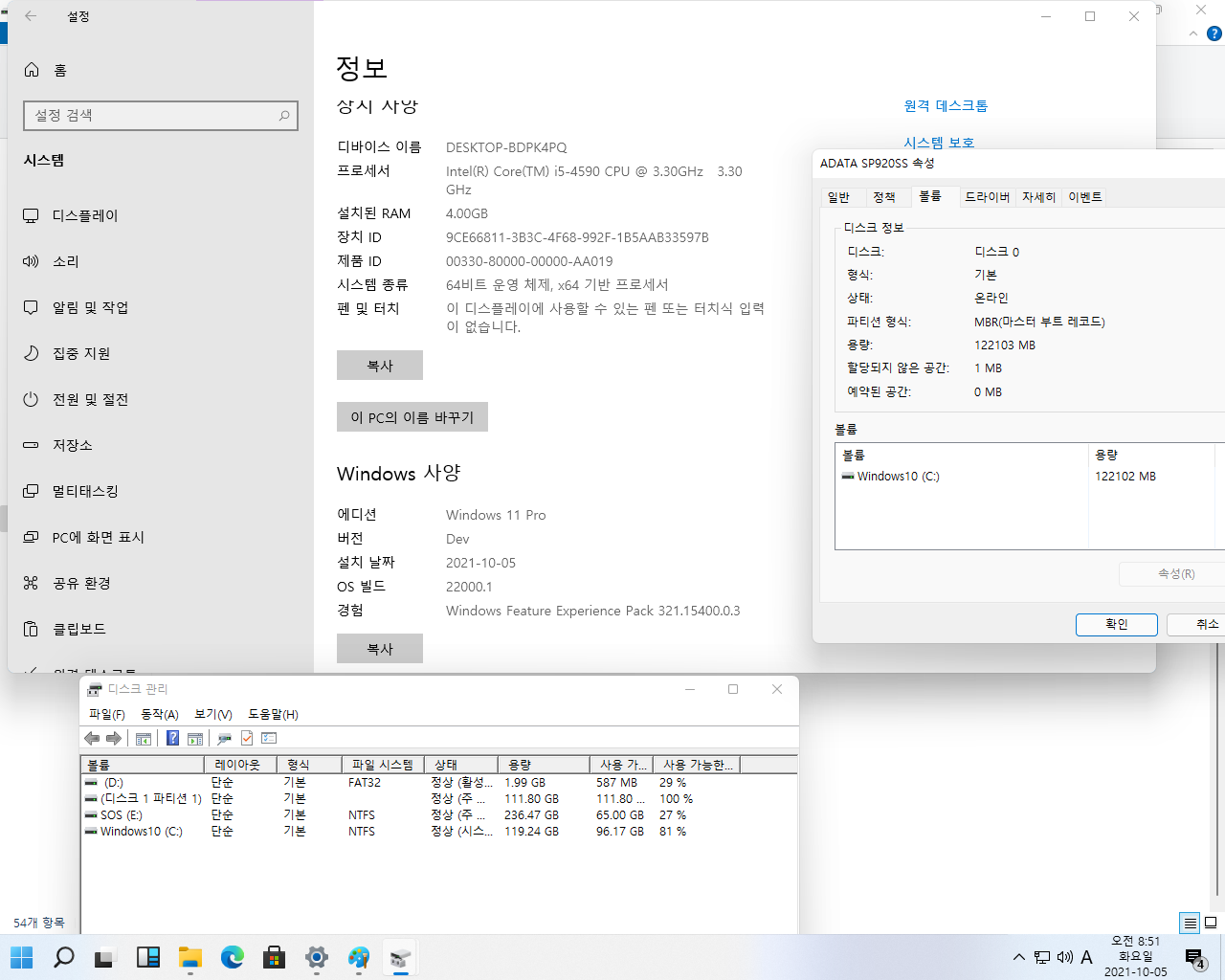Screen dimensions: 1225x980
Task: Go back in Disk Management toolbar
Action: [92, 738]
